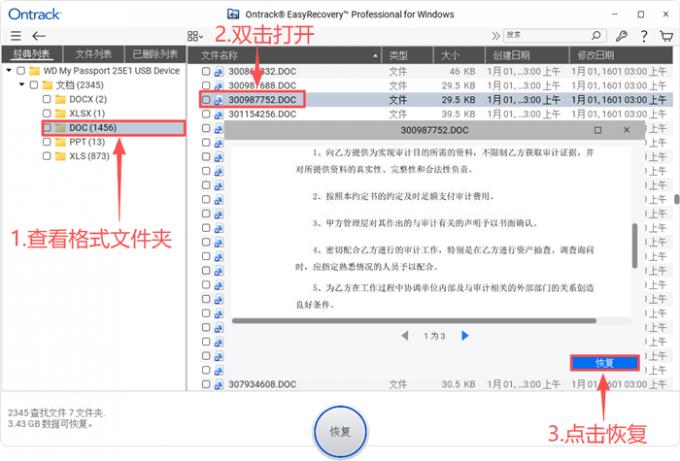
Task: Select file name 307934608.DOC
Action: 262,384
